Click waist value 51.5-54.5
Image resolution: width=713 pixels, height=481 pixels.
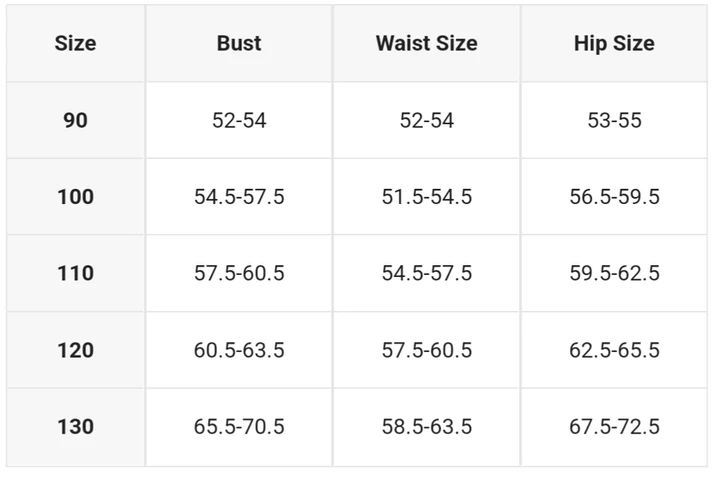coord(427,197)
